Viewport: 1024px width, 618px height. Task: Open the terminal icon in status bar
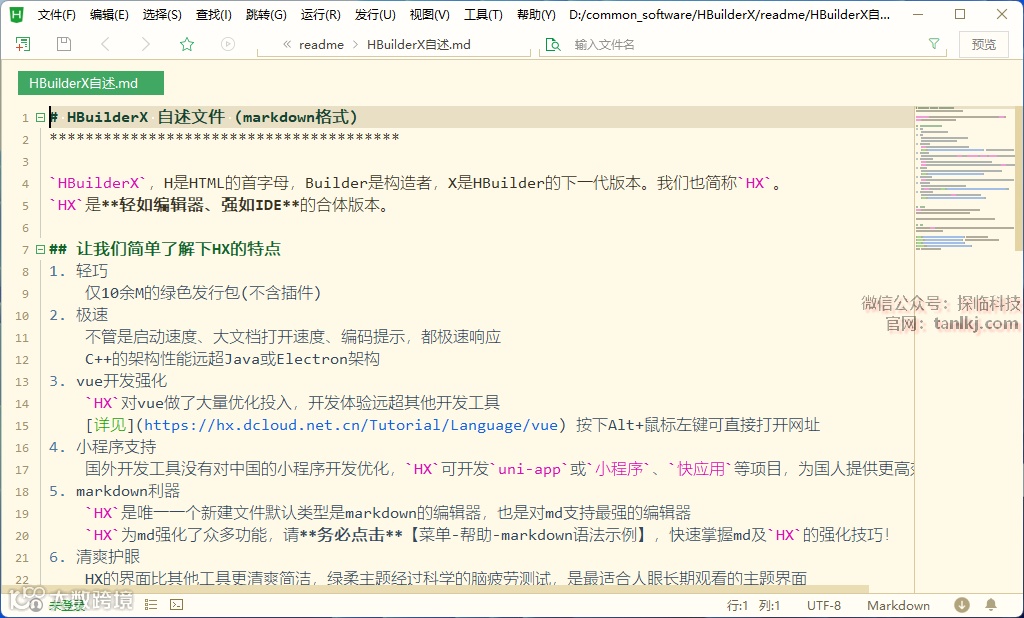177,605
